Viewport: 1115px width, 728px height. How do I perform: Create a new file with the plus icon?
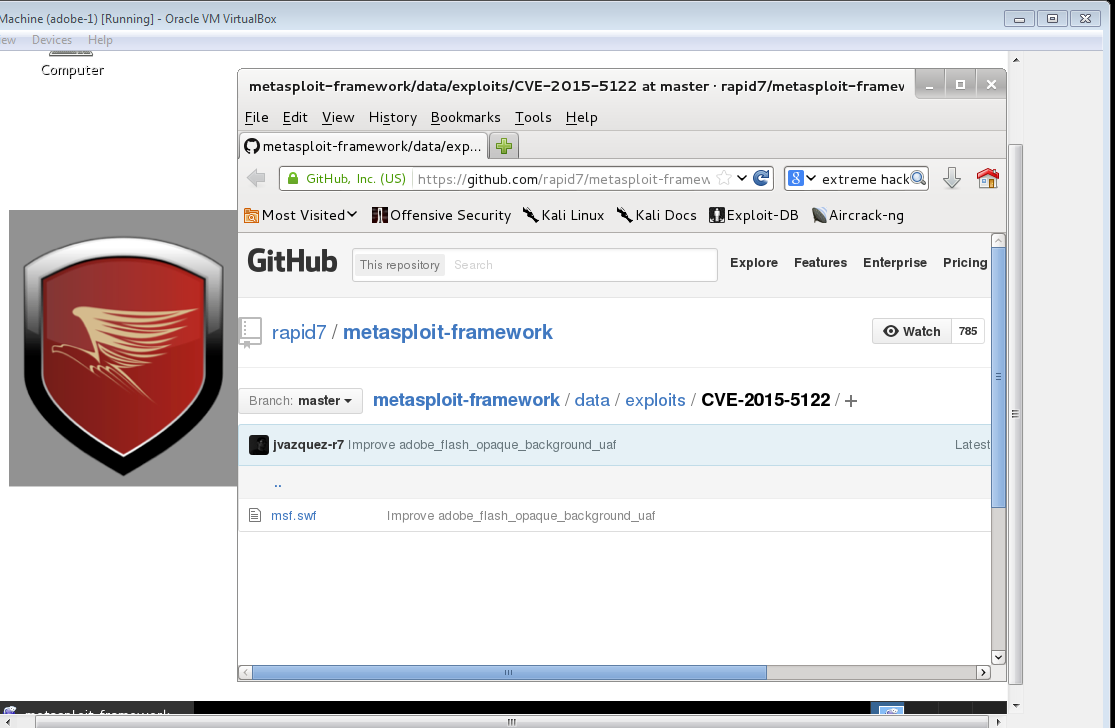click(850, 401)
